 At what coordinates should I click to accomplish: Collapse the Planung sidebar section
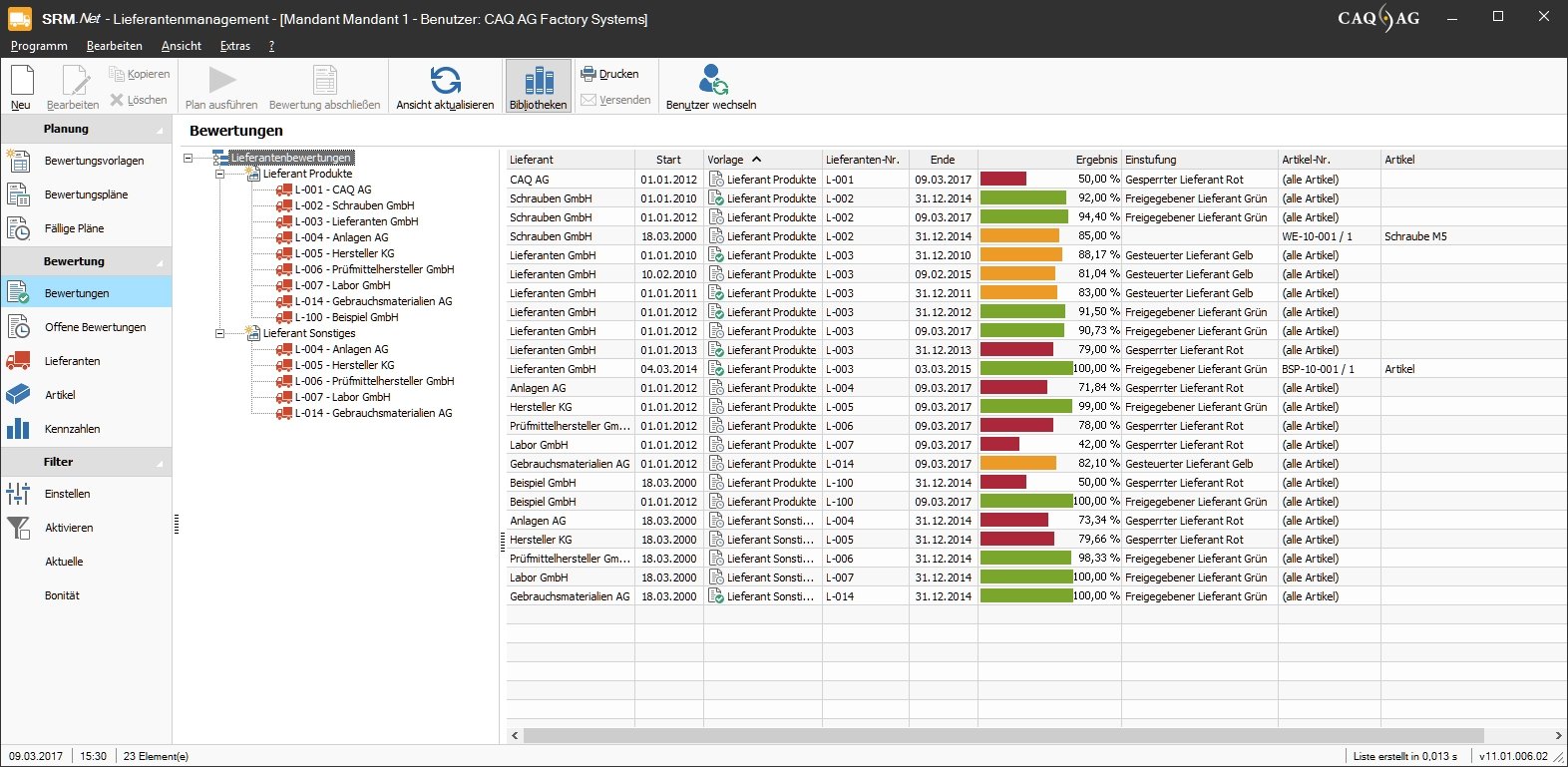pyautogui.click(x=160, y=130)
